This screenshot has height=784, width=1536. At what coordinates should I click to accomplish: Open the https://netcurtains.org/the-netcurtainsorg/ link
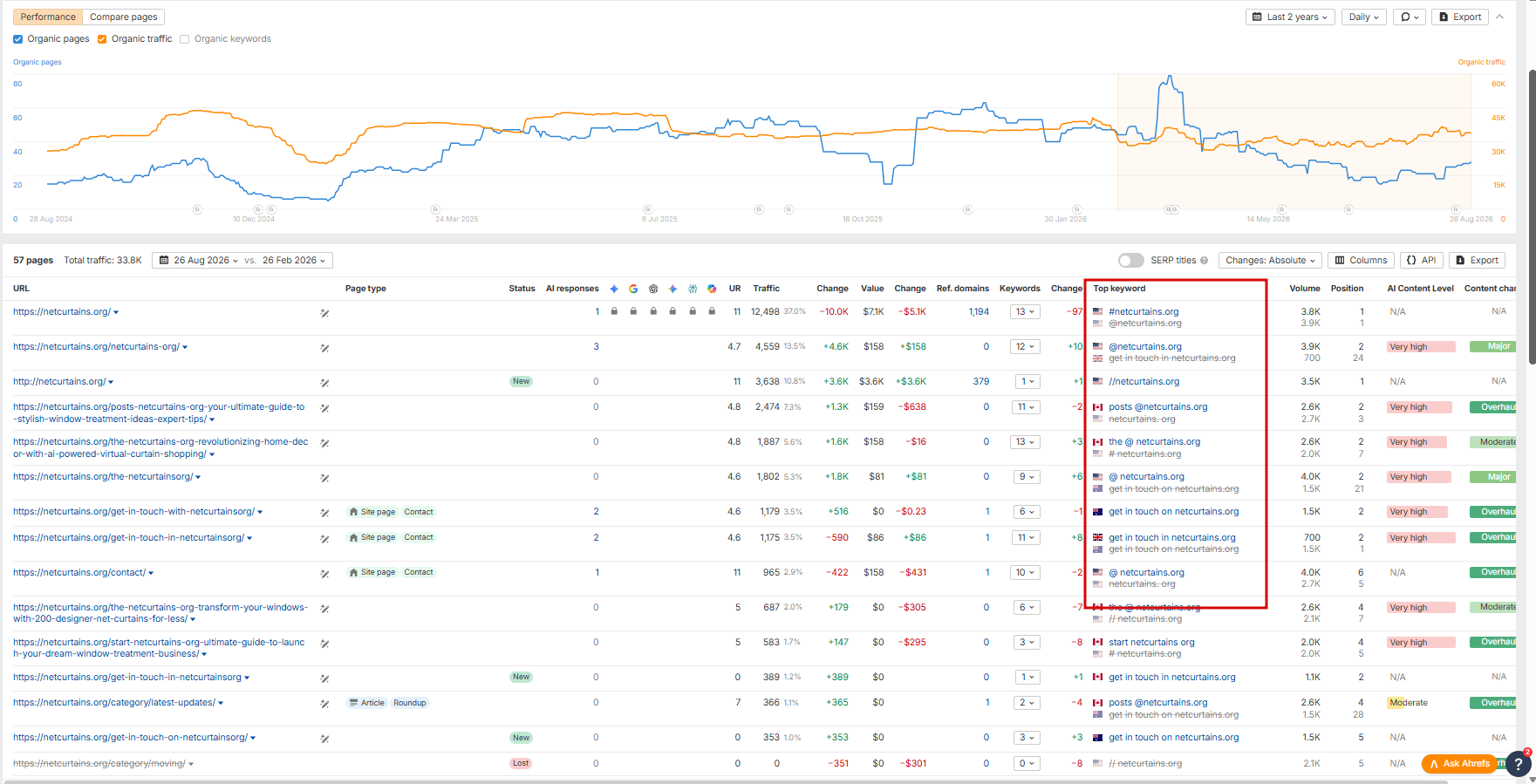[x=103, y=477]
